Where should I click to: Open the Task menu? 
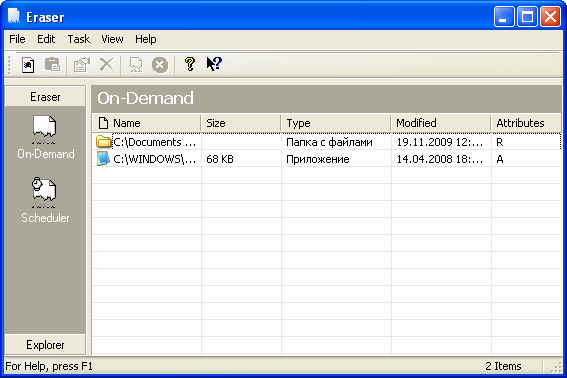[x=78, y=39]
